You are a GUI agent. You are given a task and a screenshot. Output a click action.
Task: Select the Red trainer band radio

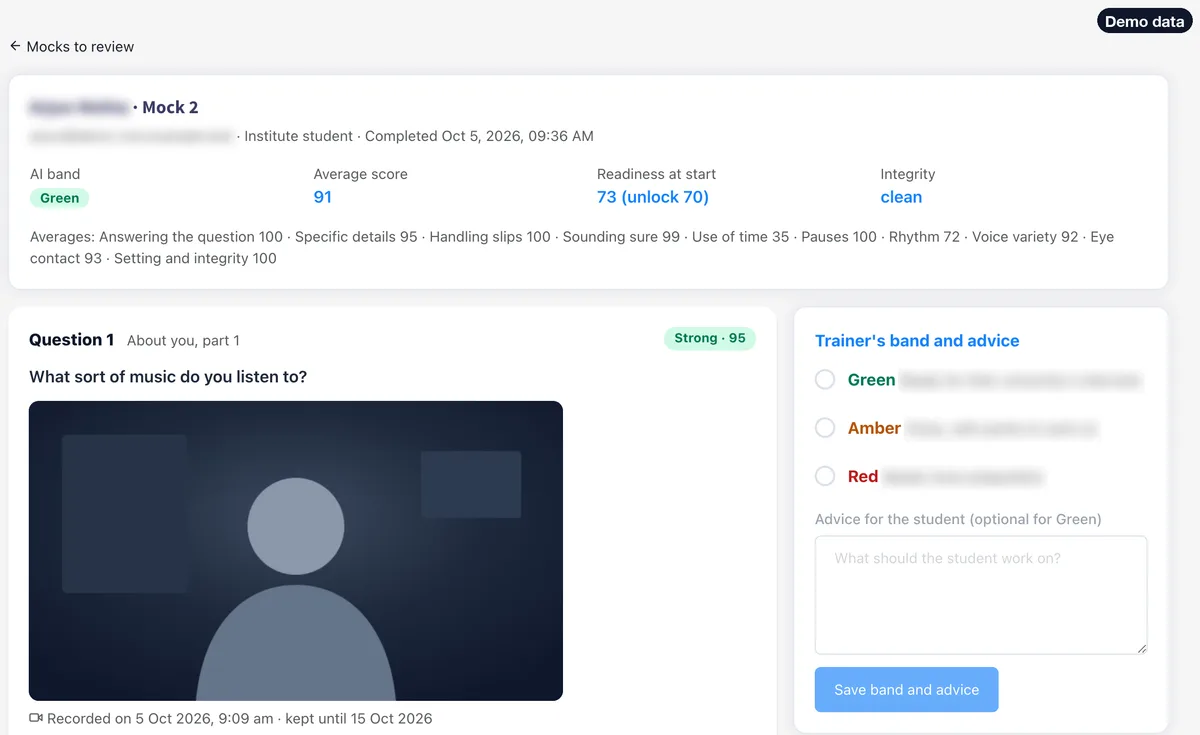[825, 476]
